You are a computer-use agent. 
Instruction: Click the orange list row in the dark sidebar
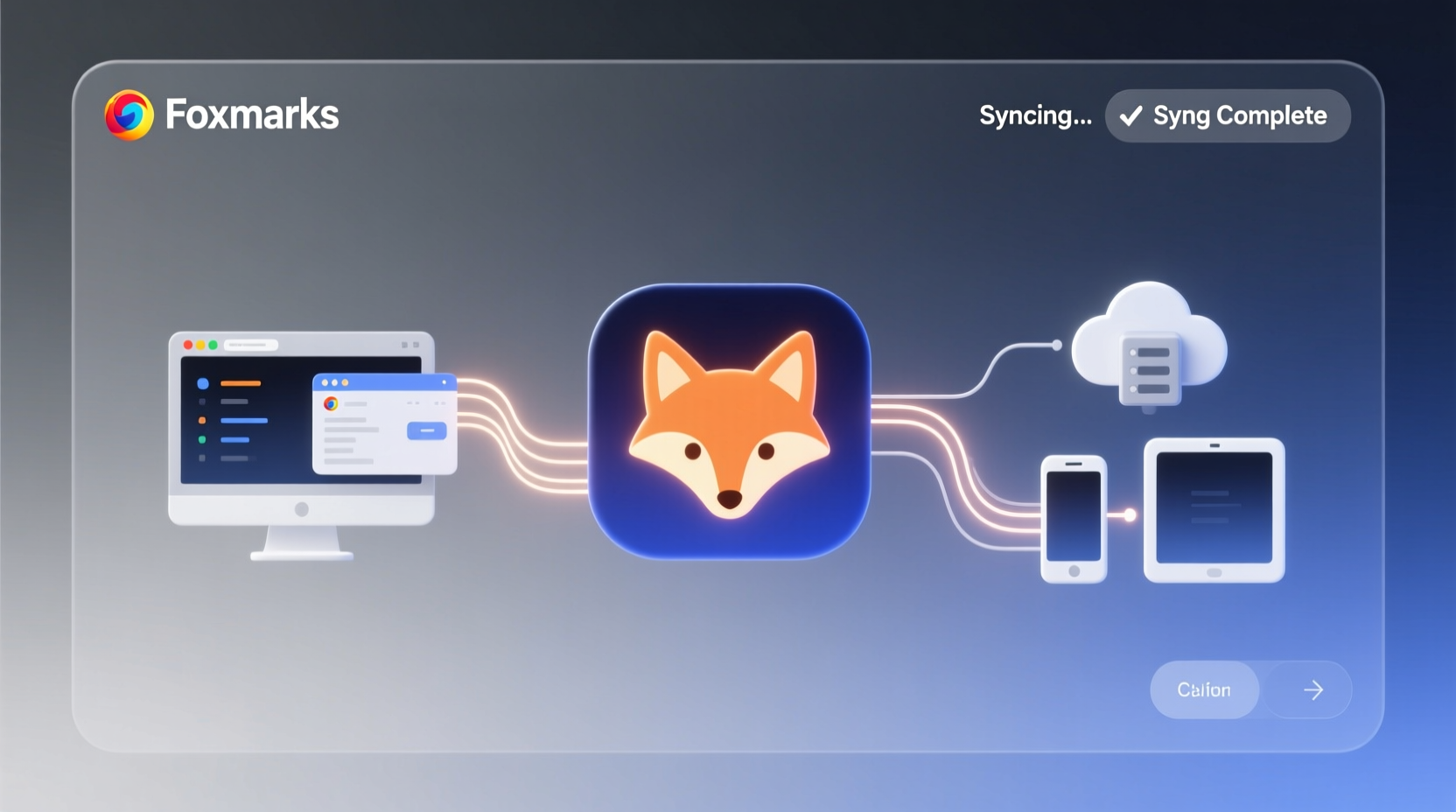(x=241, y=383)
